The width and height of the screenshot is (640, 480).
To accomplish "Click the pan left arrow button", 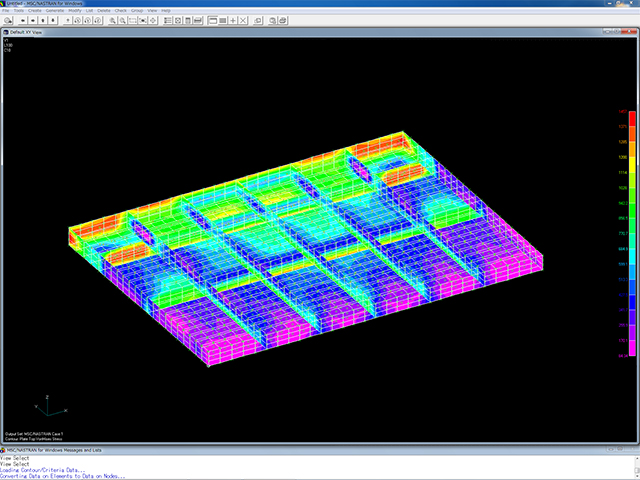I will [x=21, y=20].
